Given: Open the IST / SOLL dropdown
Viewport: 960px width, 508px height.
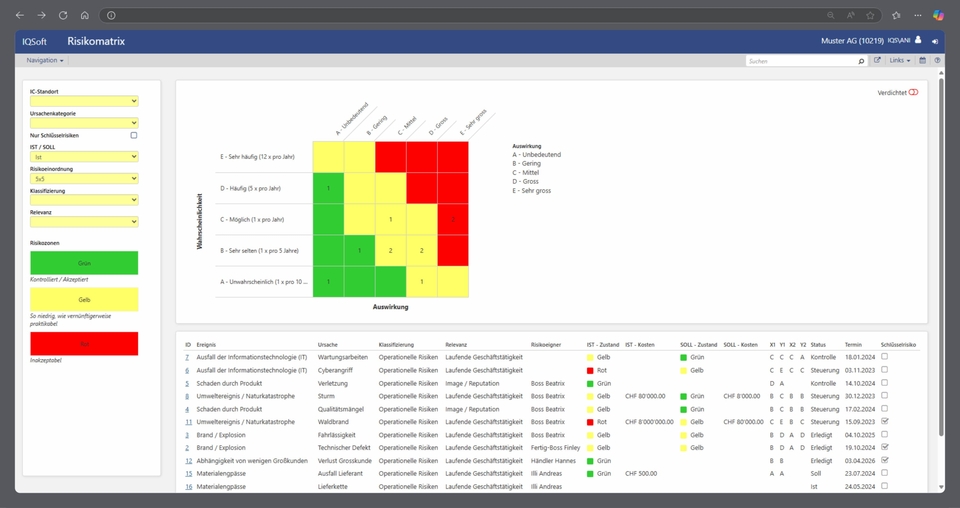Looking at the screenshot, I should [84, 157].
